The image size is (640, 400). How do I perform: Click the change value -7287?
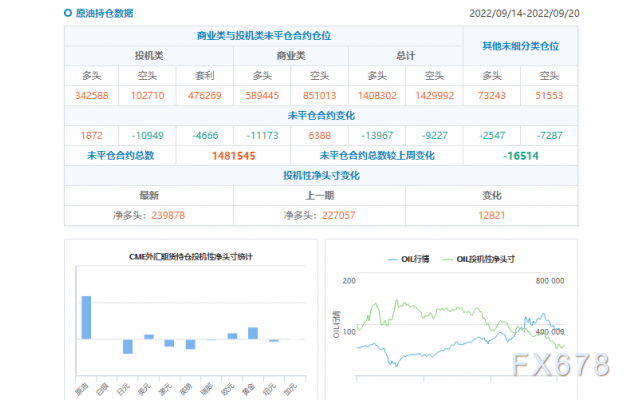549,136
